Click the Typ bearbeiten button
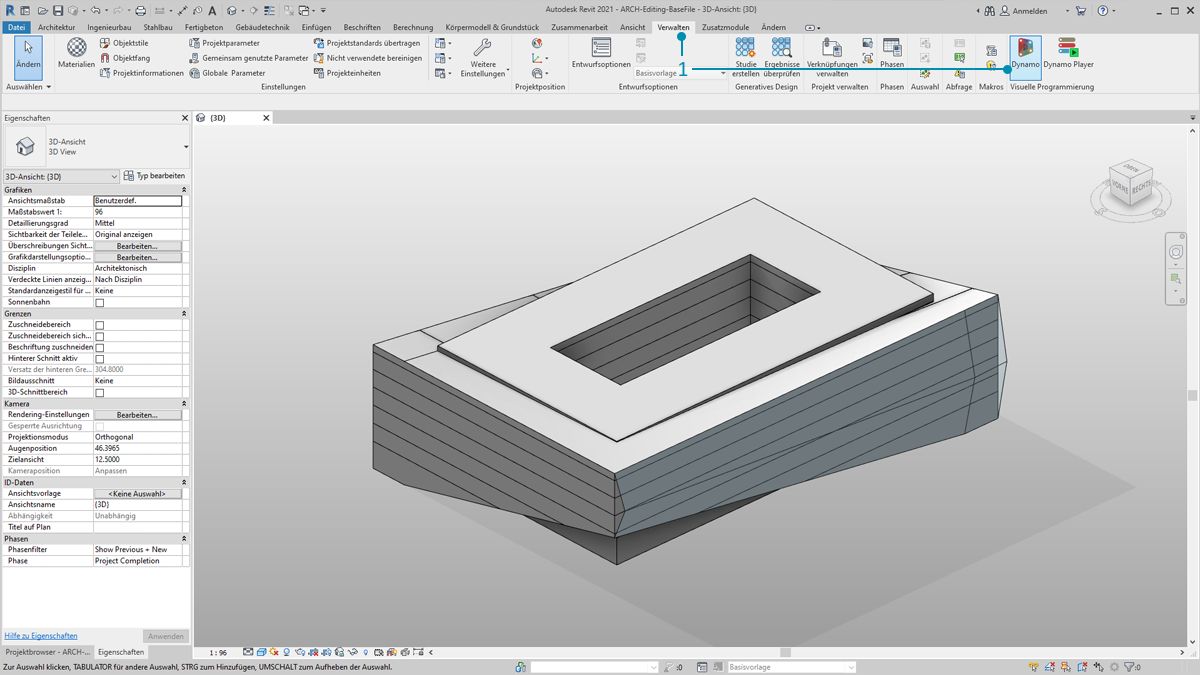This screenshot has height=675, width=1200. 155,176
